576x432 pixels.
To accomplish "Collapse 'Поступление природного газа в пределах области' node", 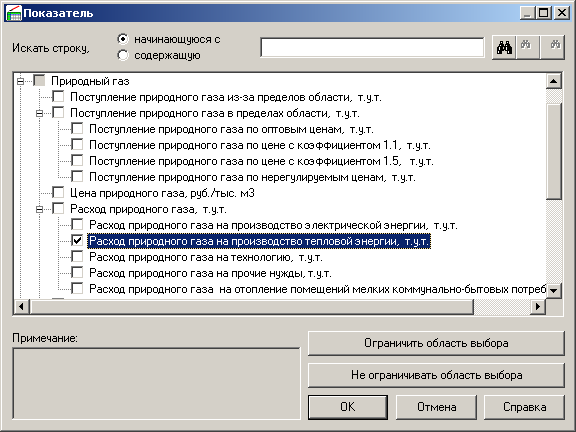I will pos(39,113).
